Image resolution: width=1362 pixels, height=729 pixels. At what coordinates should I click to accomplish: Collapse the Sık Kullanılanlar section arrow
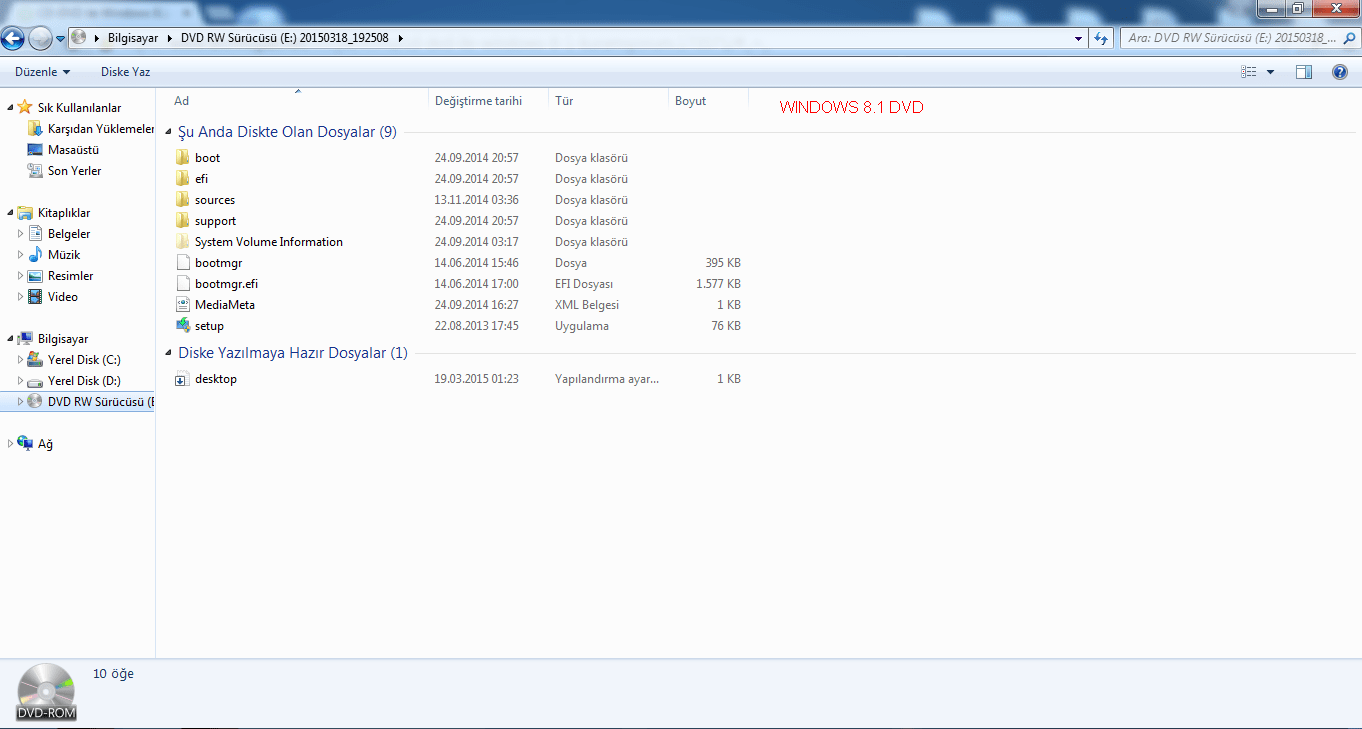click(x=10, y=107)
